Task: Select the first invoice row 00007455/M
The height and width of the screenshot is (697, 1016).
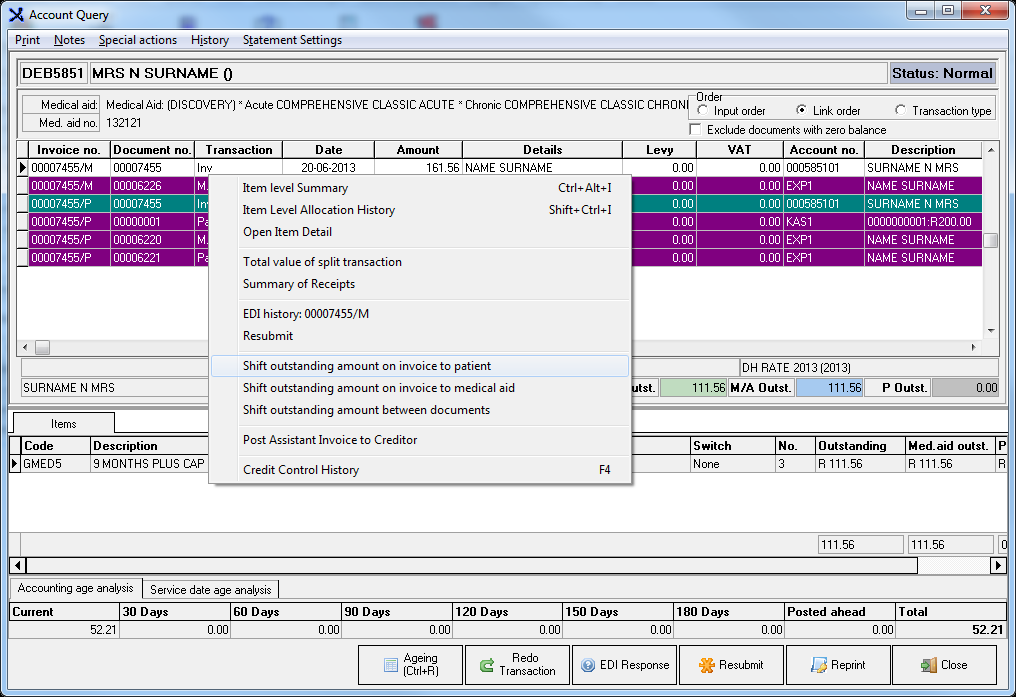Action: 64,168
